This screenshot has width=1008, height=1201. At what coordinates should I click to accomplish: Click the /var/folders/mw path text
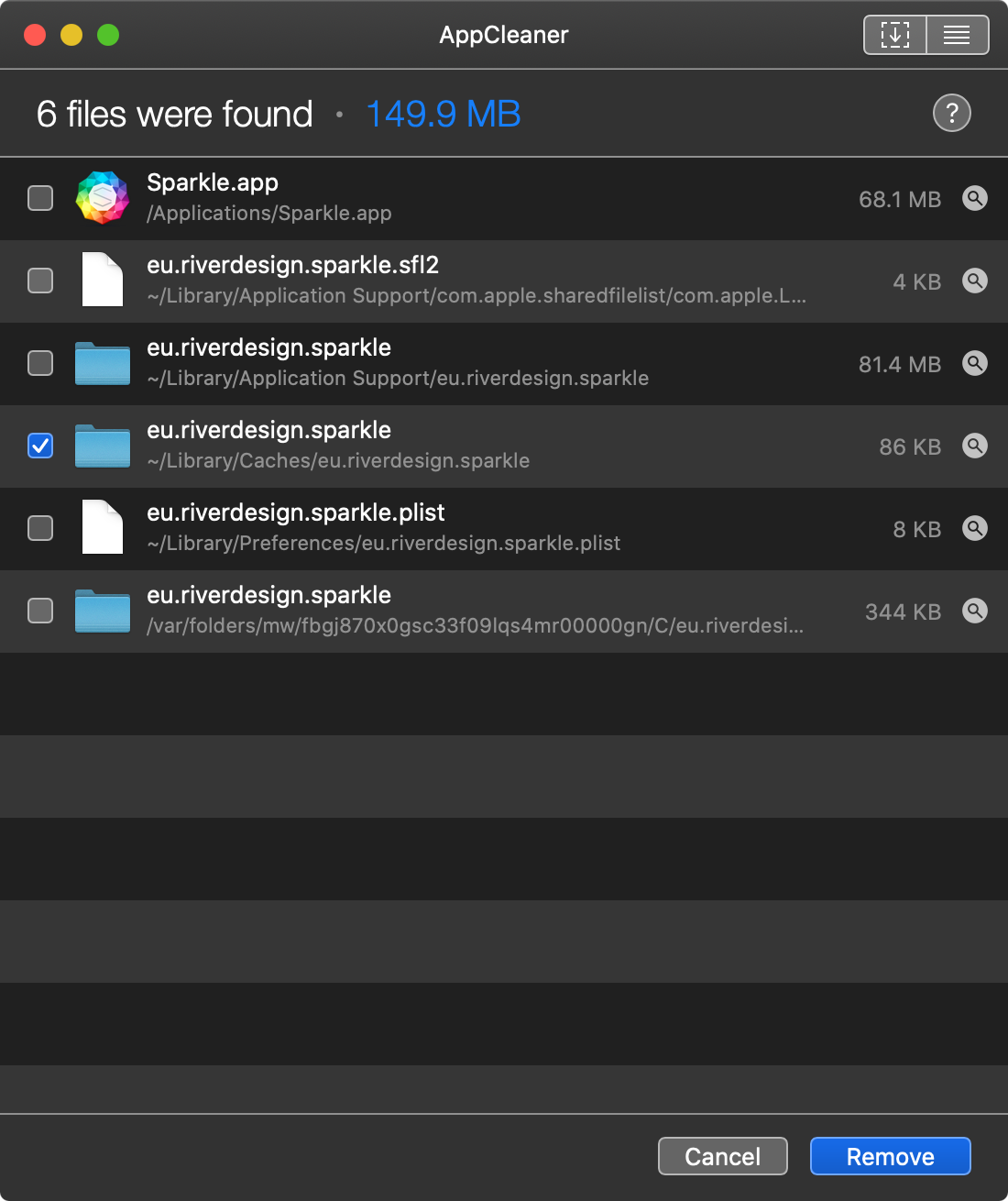(x=476, y=626)
